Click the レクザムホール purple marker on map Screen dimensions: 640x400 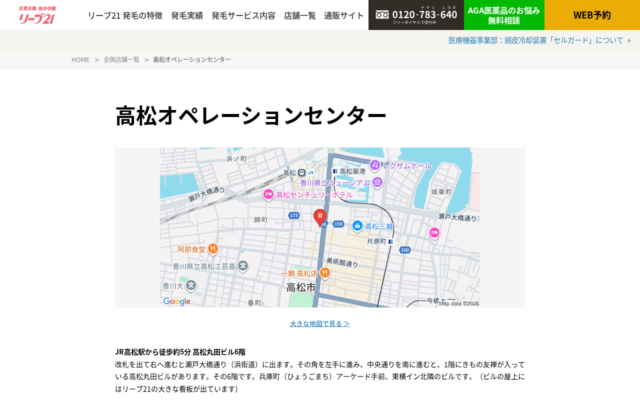point(375,165)
